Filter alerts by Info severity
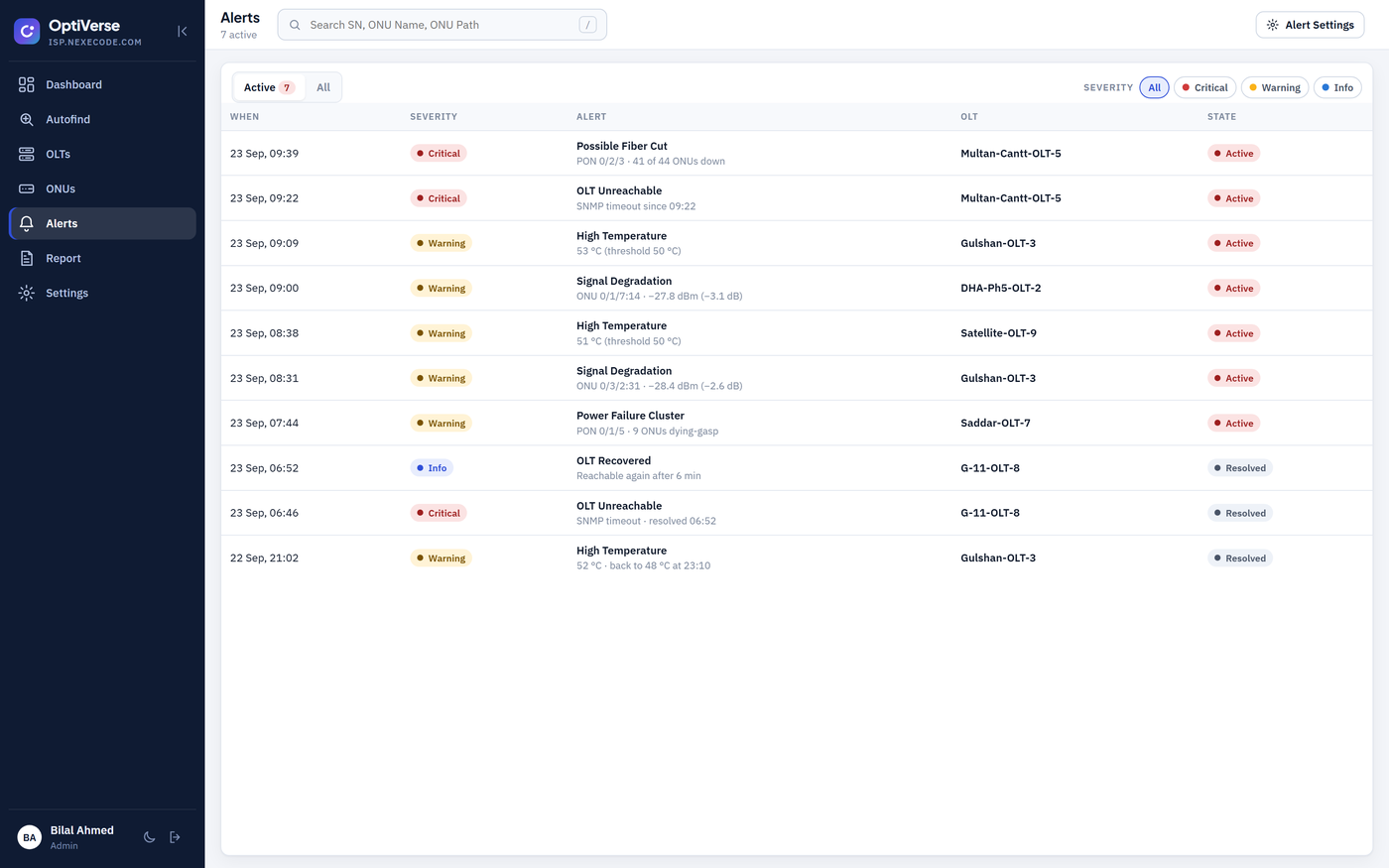Screen dimensions: 1389x868 [1337, 87]
